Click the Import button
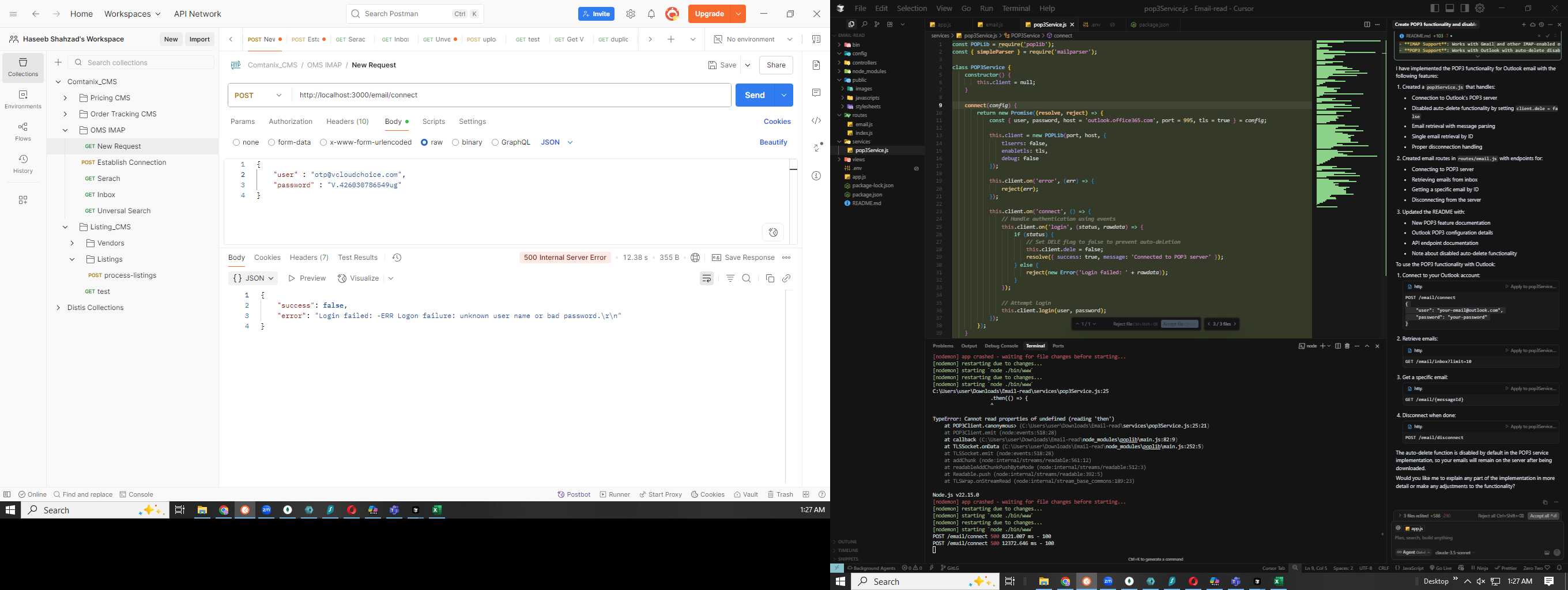 (x=199, y=40)
